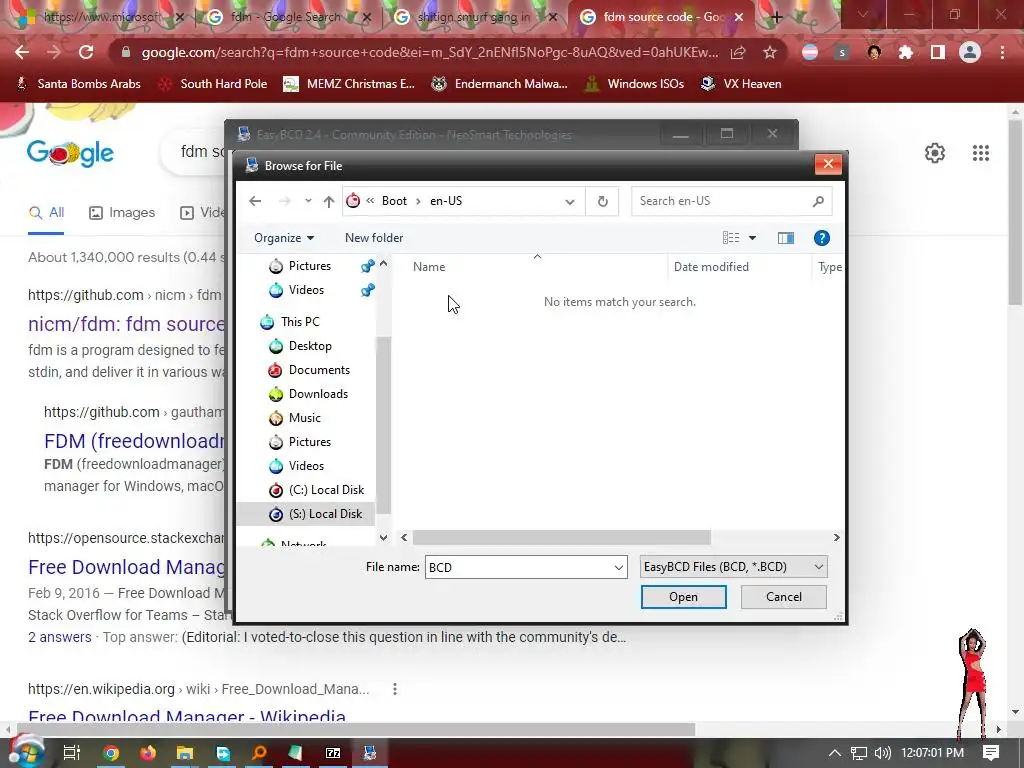Switch to the fdm - Google Search tab
The height and width of the screenshot is (768, 1024).
pos(285,17)
